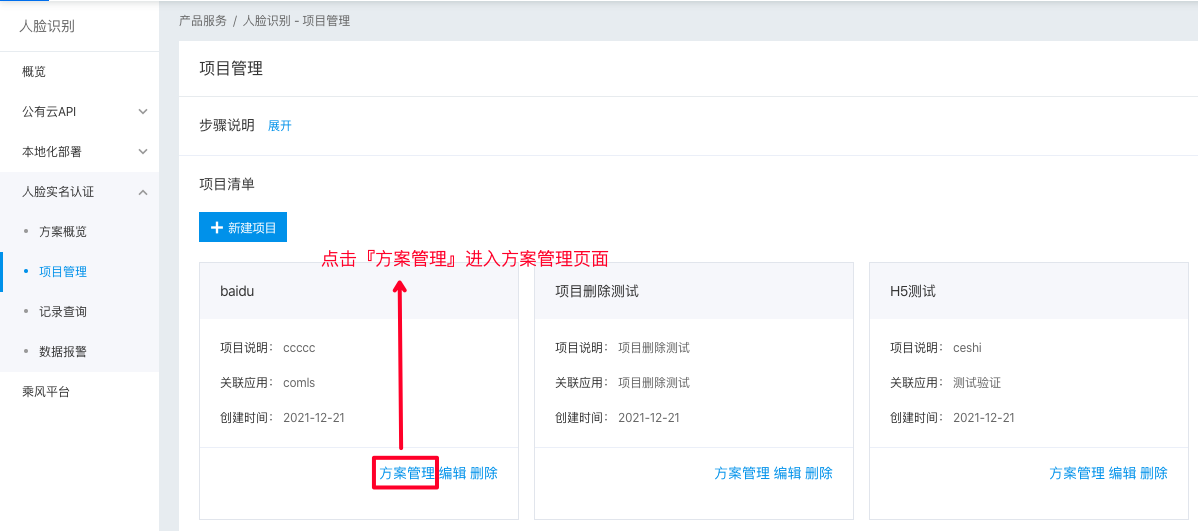Open 方案管理 for the baidu project
This screenshot has height=531, width=1198.
tap(406, 473)
